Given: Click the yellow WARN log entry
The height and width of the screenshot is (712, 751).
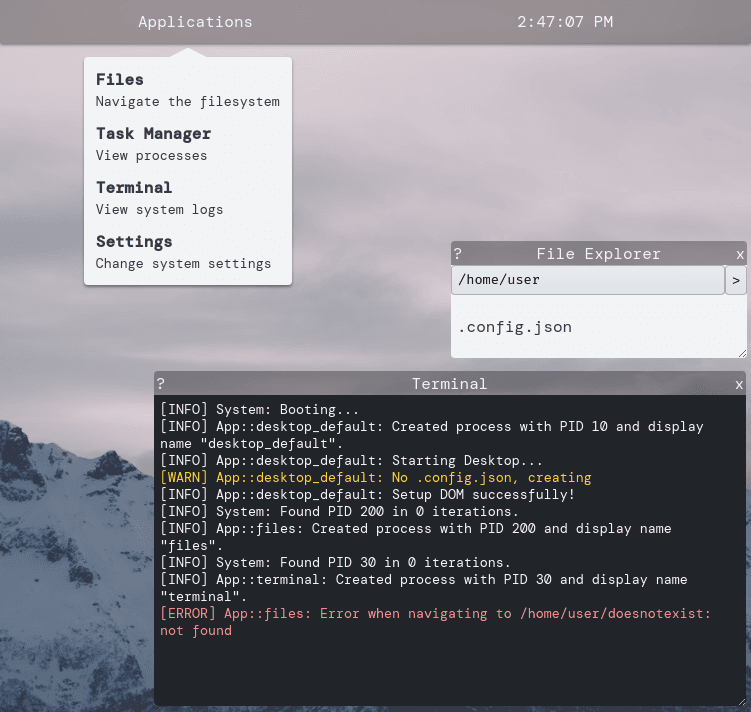Looking at the screenshot, I should pyautogui.click(x=375, y=478).
